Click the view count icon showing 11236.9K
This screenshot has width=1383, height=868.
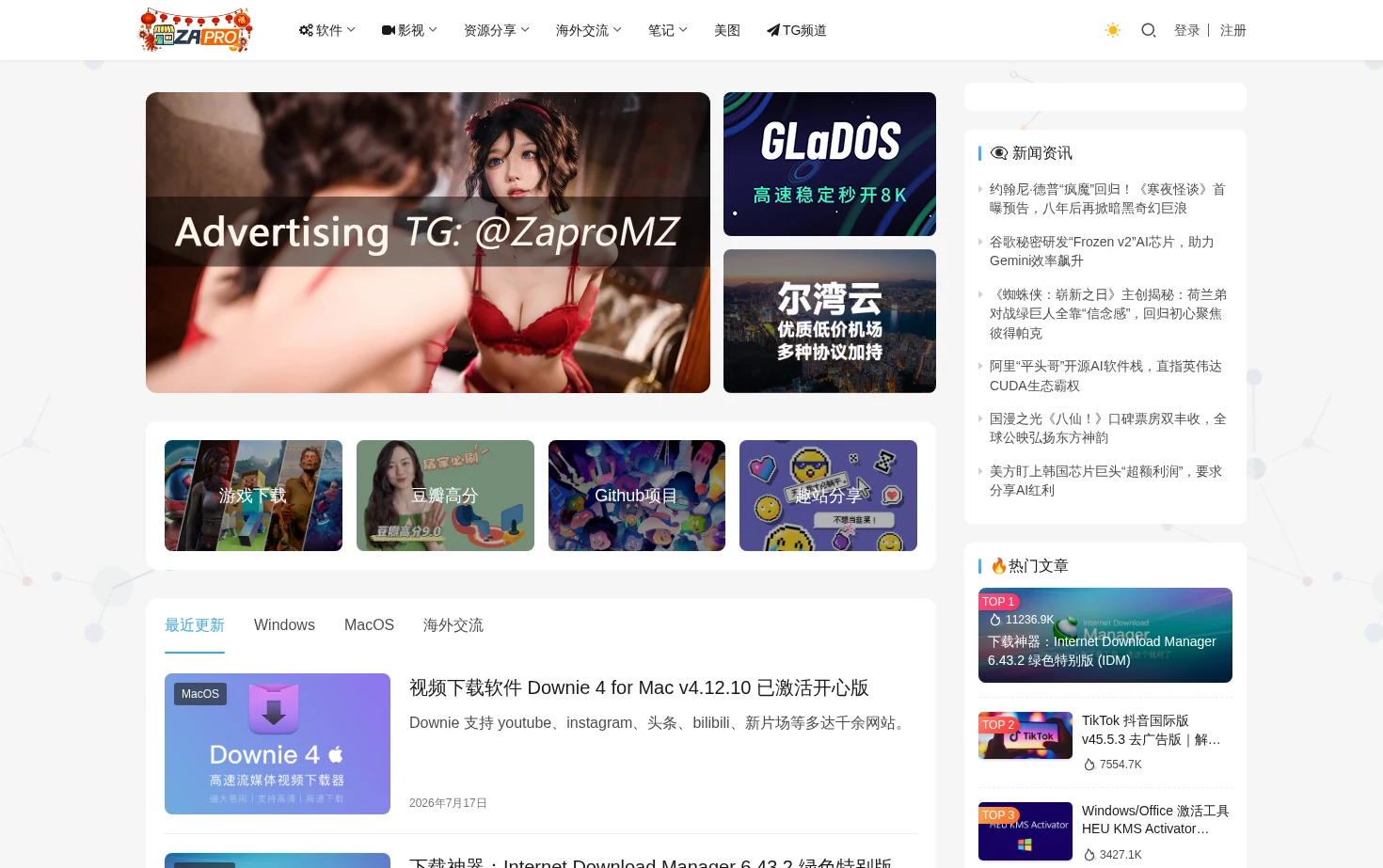[x=995, y=620]
